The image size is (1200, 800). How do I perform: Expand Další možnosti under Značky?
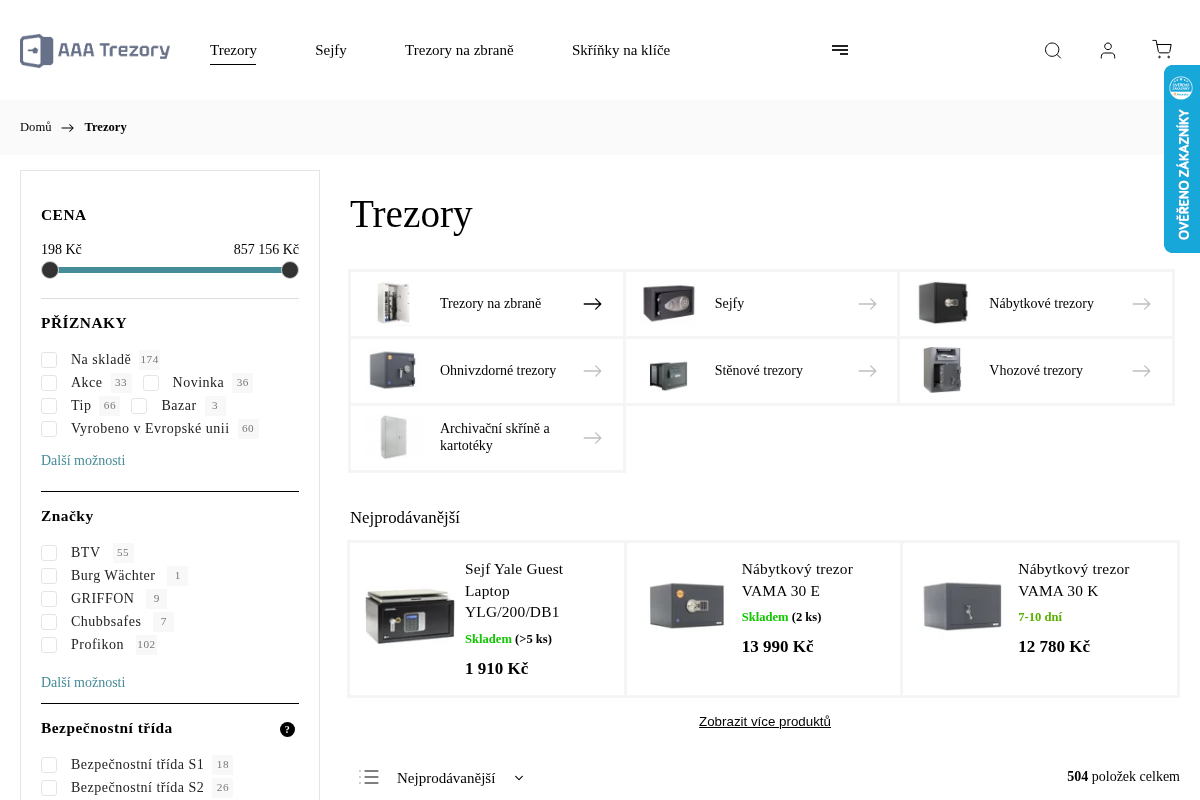tap(83, 683)
